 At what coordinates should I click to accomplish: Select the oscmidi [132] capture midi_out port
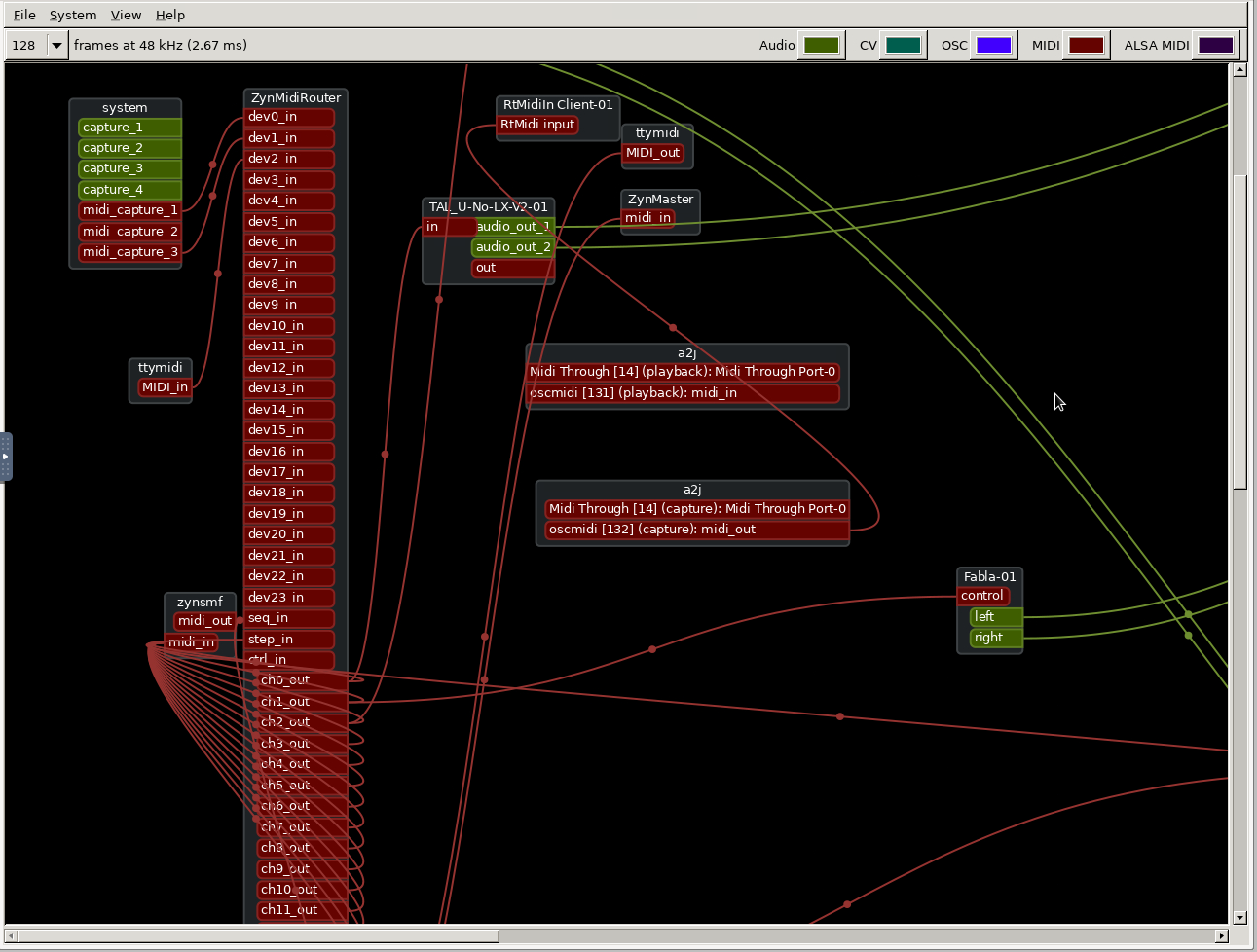695,530
